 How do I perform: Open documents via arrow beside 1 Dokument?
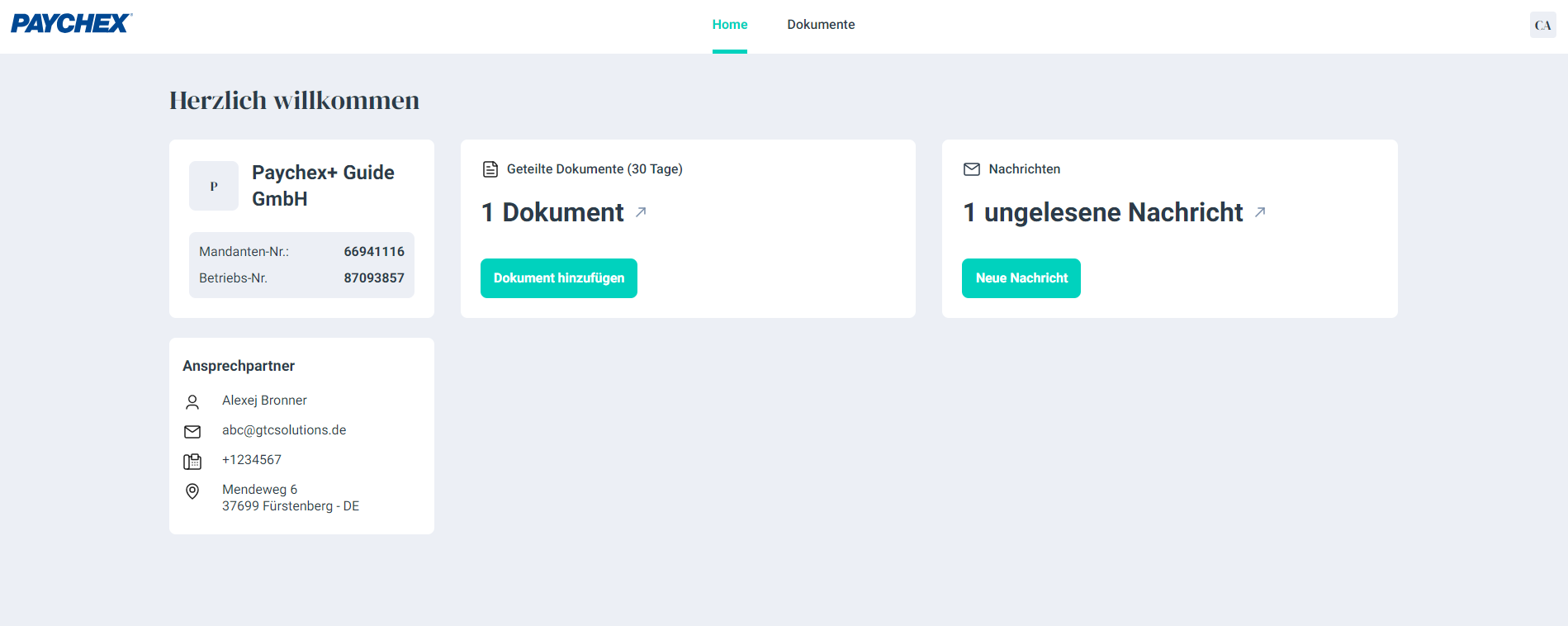point(641,212)
